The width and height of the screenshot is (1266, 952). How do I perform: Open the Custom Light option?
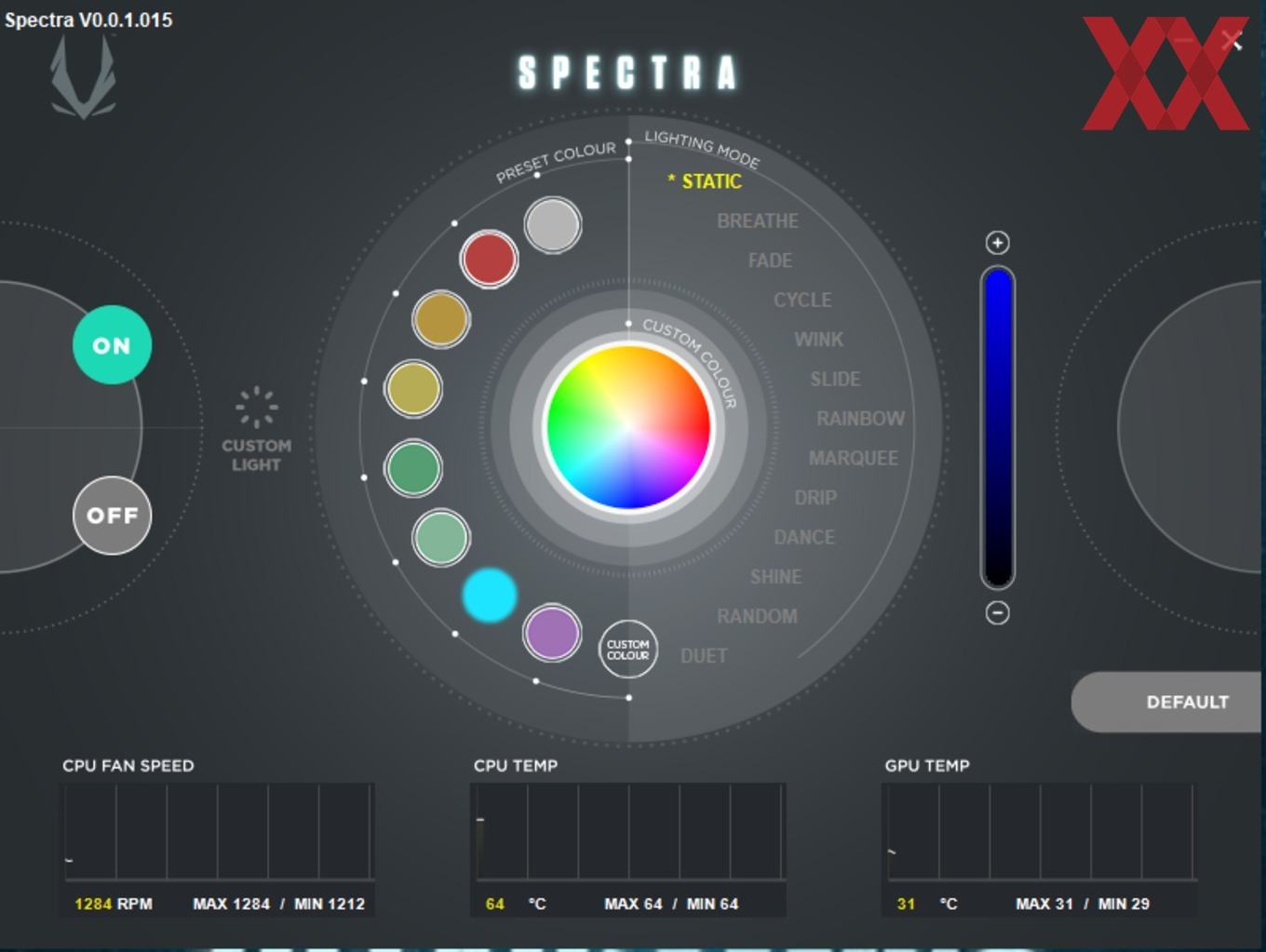click(256, 430)
